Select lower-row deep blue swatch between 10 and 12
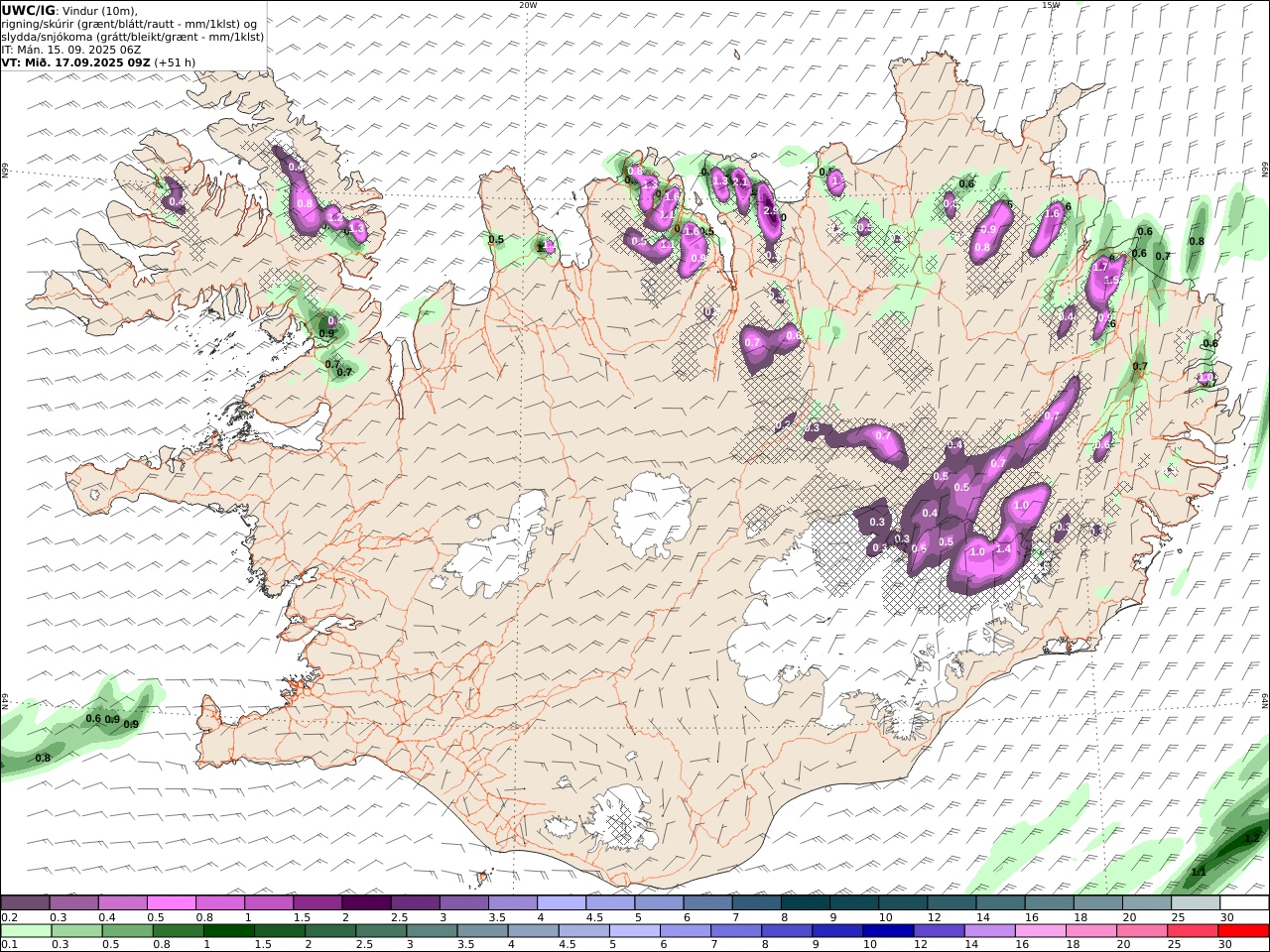The width and height of the screenshot is (1270, 952). 888,931
